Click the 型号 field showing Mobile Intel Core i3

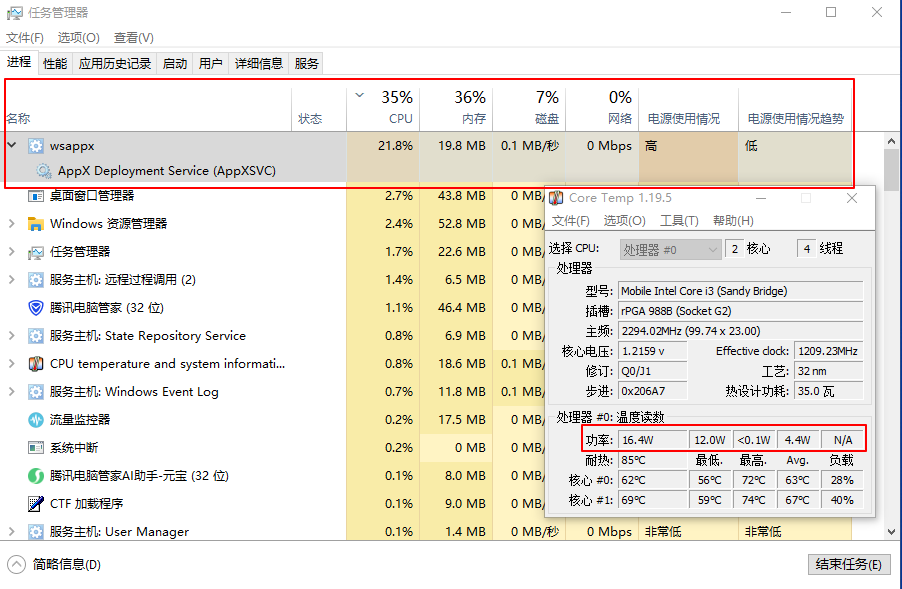tap(741, 291)
